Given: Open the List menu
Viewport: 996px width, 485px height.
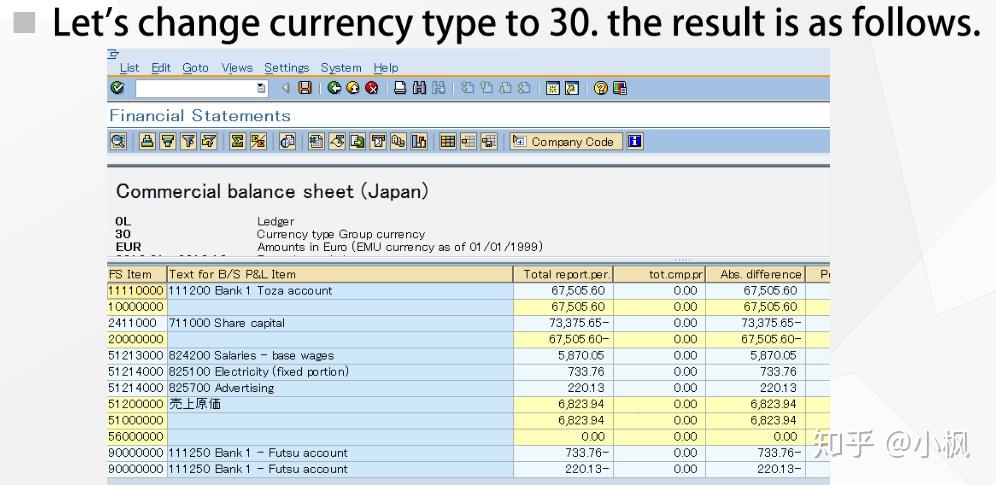Looking at the screenshot, I should [130, 67].
